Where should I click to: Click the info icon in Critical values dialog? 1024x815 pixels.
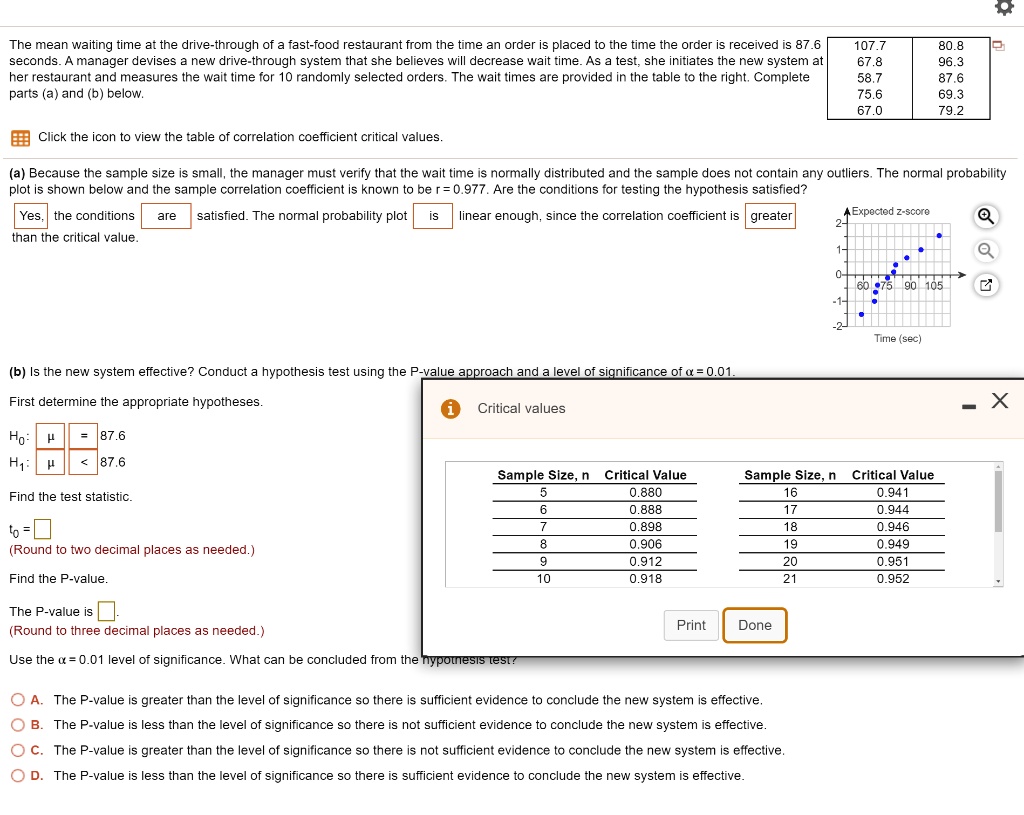click(451, 409)
